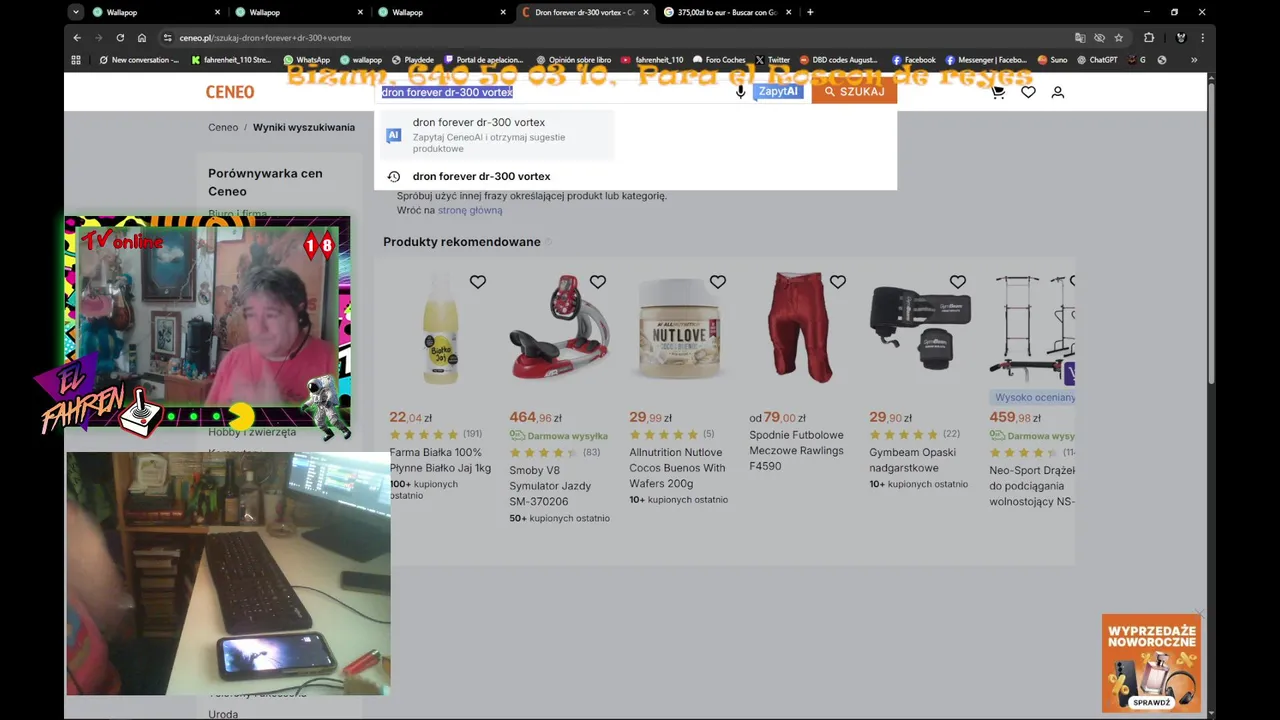1280x720 pixels.
Task: Reload the page
Action: 120,38
